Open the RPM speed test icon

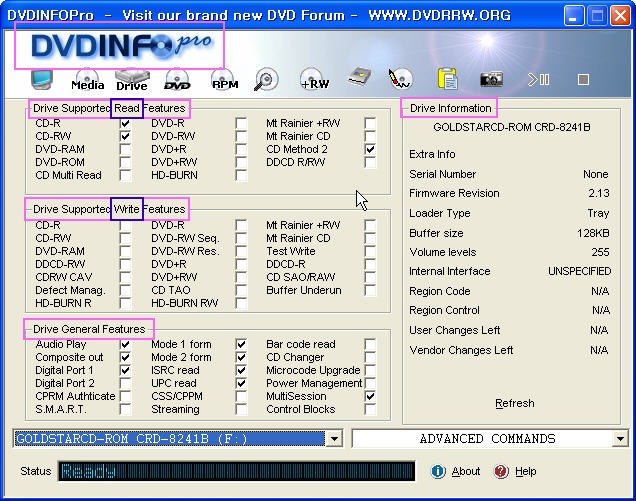225,80
